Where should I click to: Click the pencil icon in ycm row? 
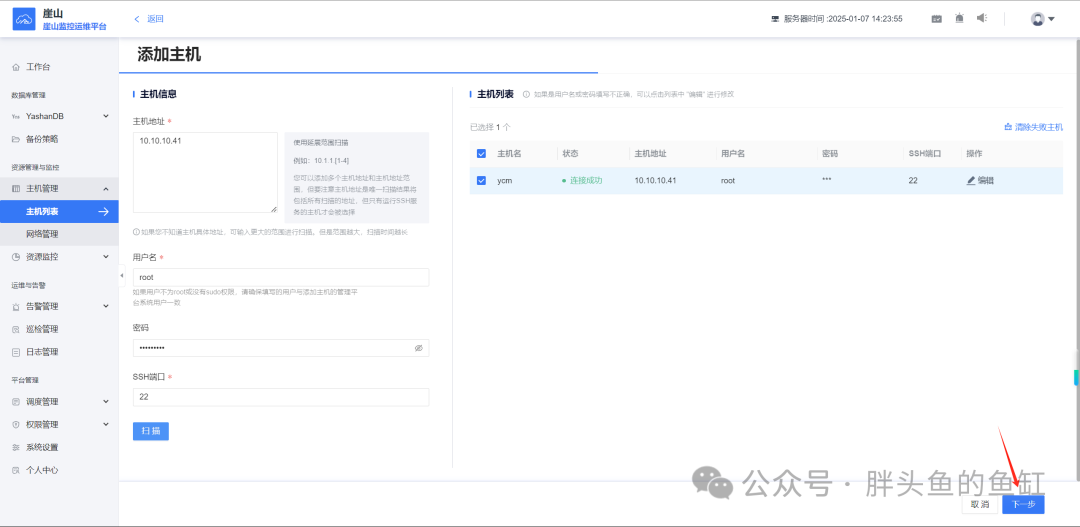coord(971,180)
